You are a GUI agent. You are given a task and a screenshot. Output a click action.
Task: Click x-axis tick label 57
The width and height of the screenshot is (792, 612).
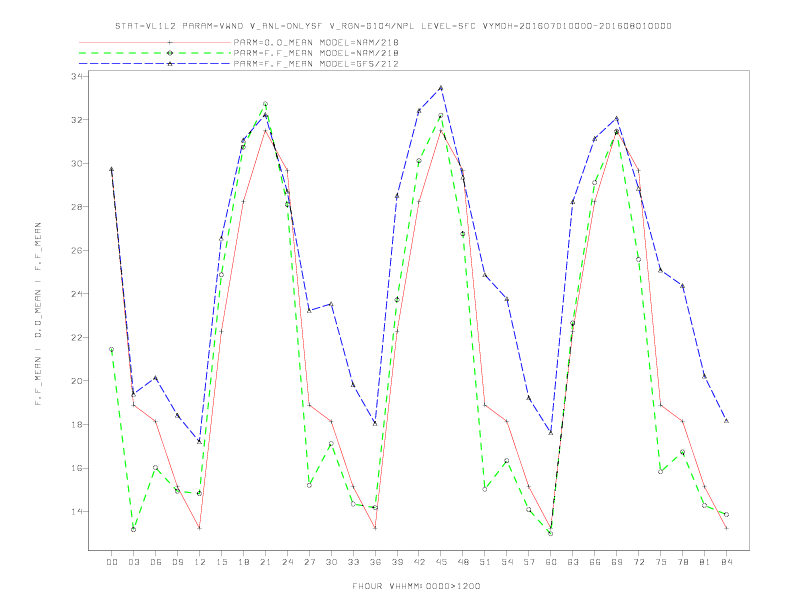tap(529, 562)
